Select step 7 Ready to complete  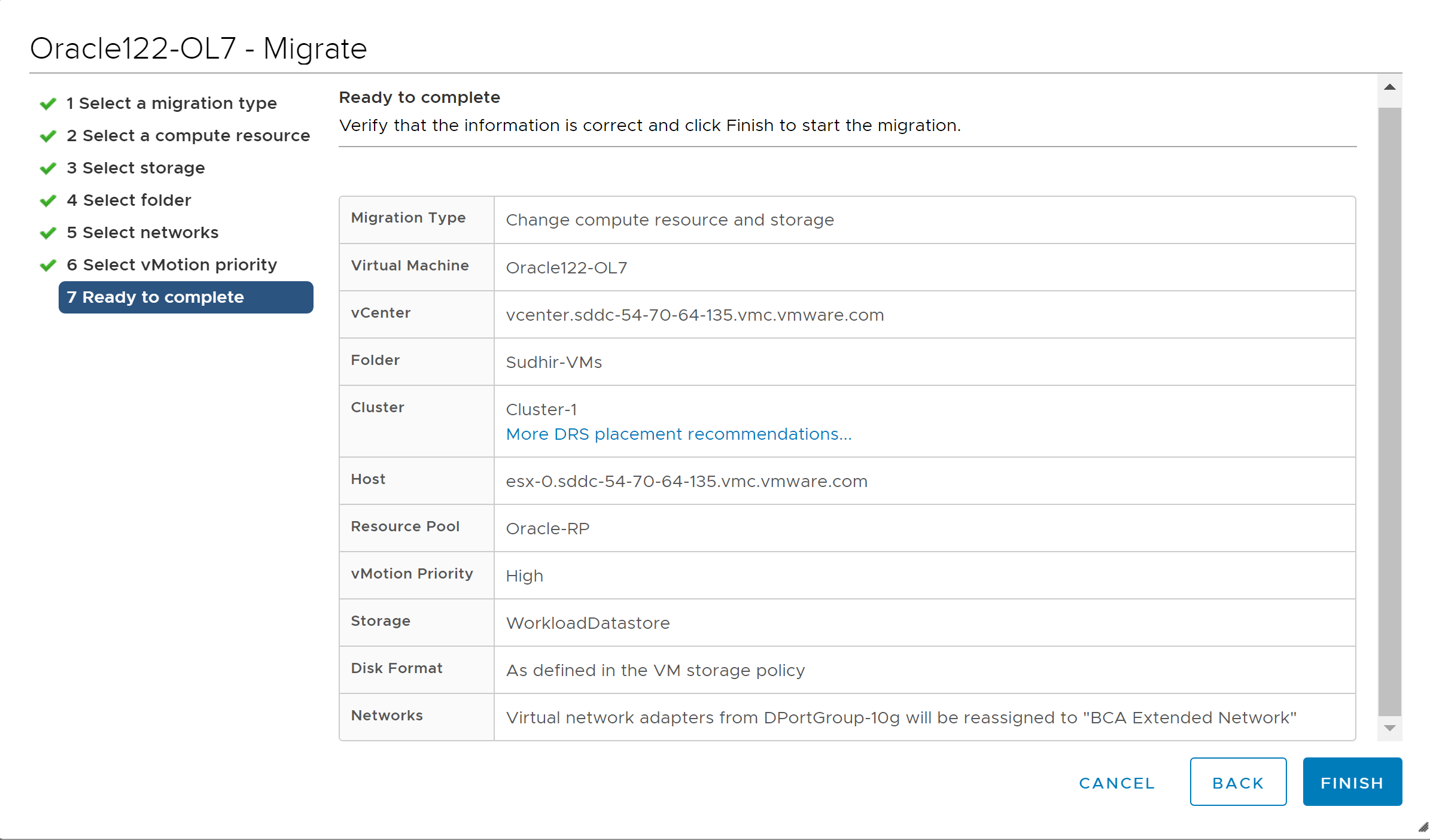click(x=185, y=297)
